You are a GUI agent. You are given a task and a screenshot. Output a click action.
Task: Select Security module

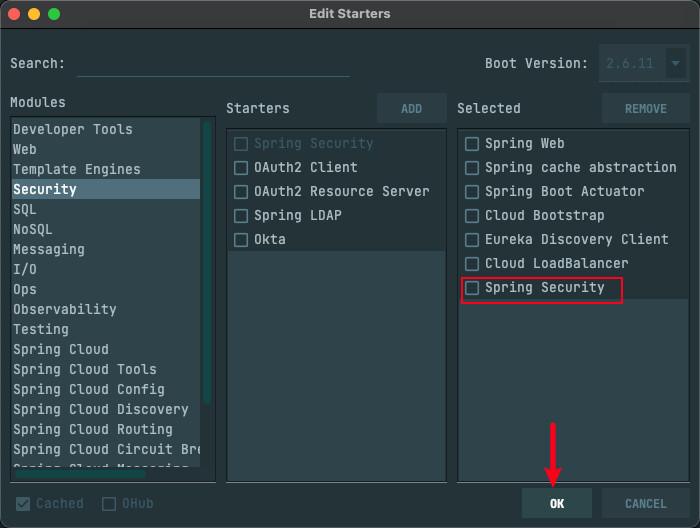[106, 189]
